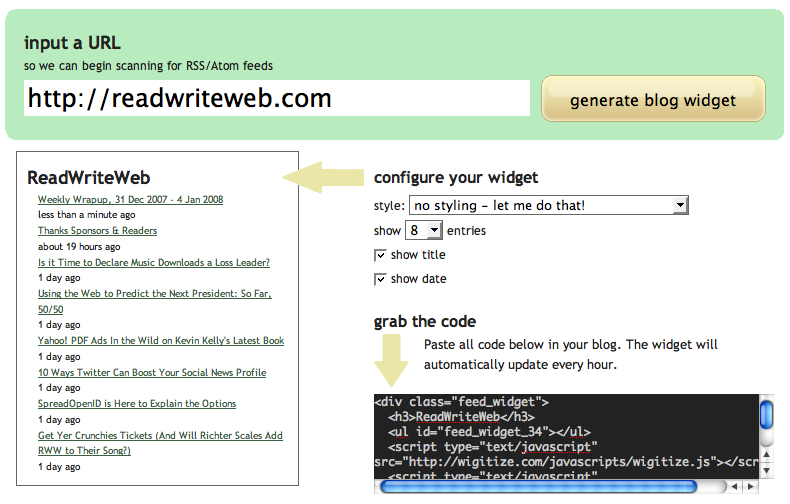The width and height of the screenshot is (790, 504).
Task: Click the 'configure your widget' heading
Action: point(456,177)
